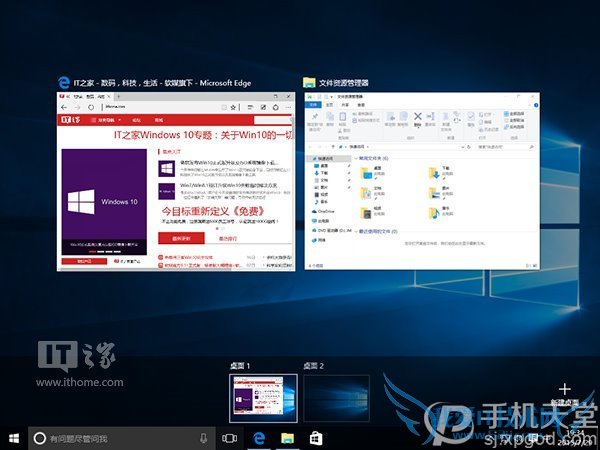Screen dimensions: 600x450
Task: Select 文档 folder in 常用文件夹 list
Action: click(373, 192)
